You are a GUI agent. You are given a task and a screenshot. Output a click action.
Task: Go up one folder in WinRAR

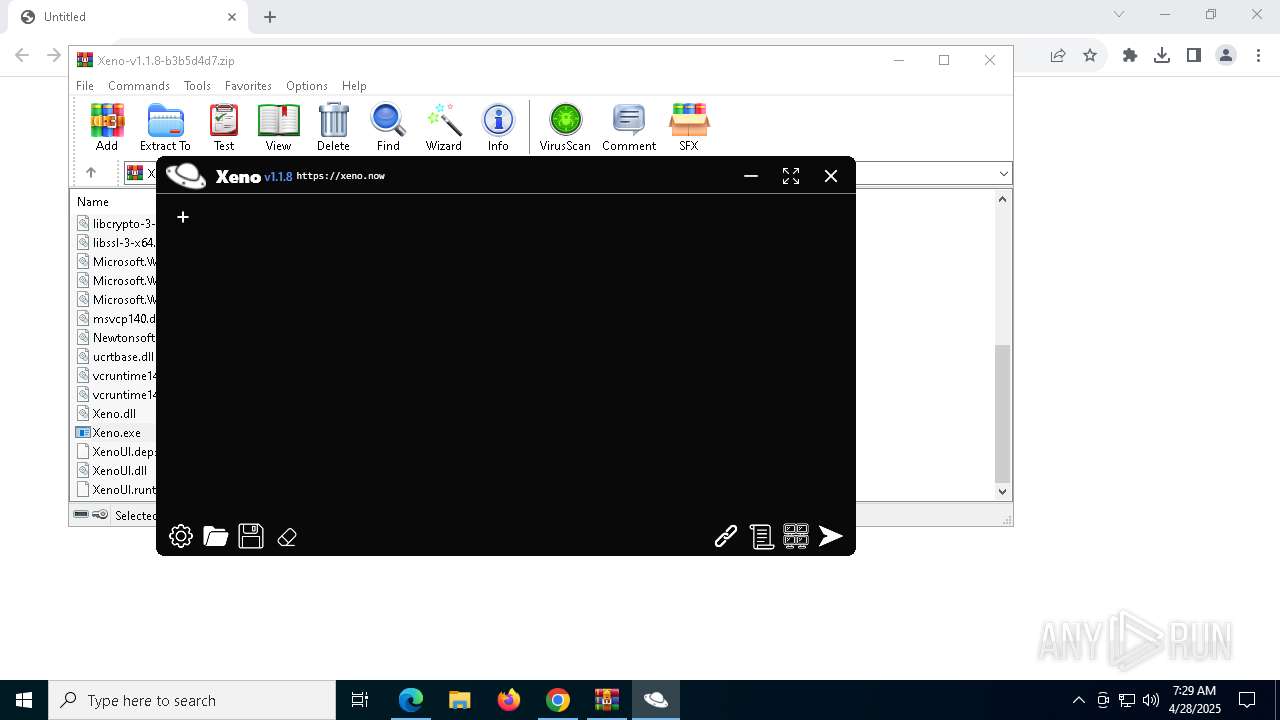[91, 173]
